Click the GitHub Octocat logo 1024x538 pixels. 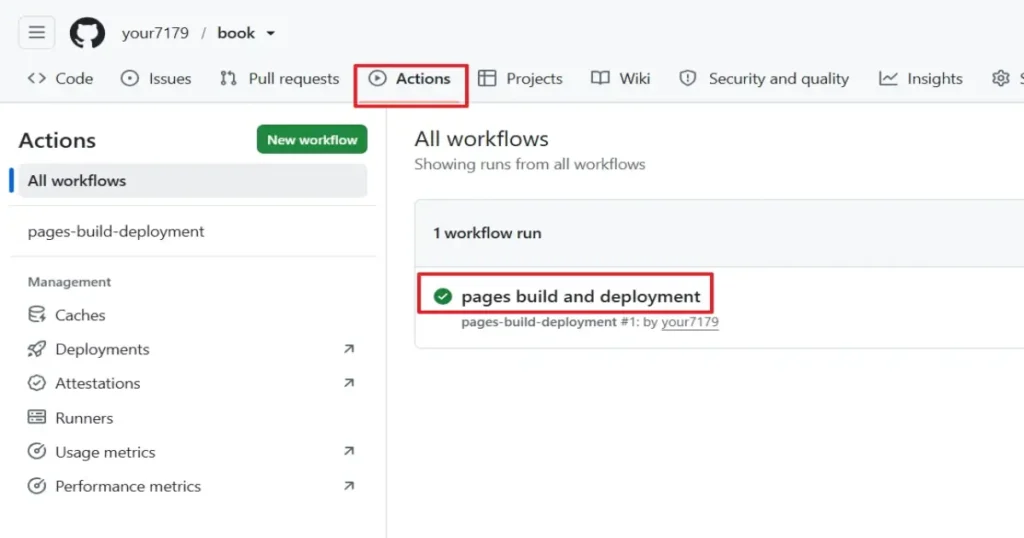tap(88, 33)
